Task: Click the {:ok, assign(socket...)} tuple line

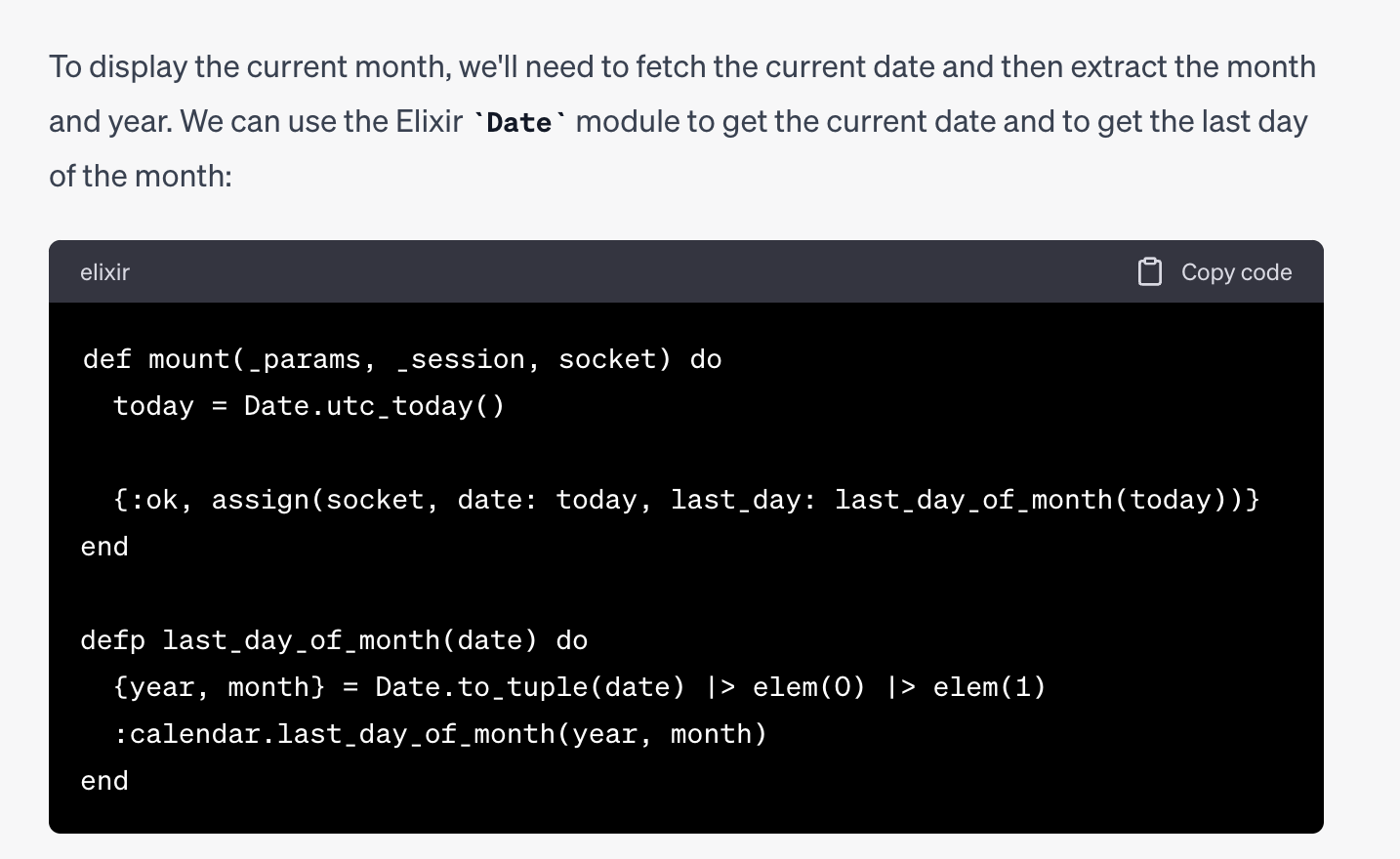Action: click(670, 499)
